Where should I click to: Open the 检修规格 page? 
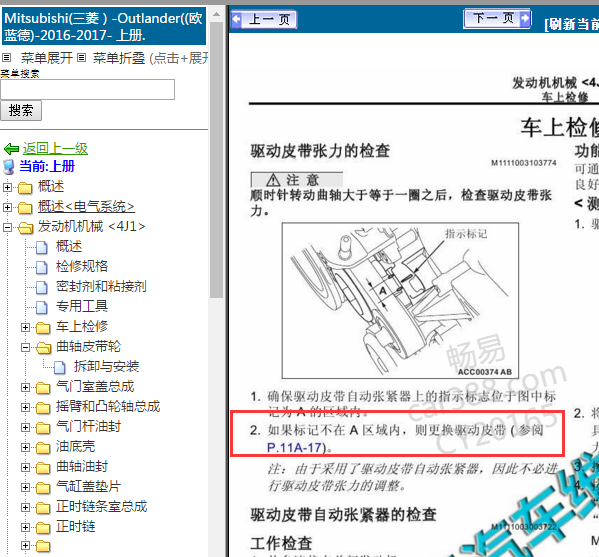click(82, 266)
